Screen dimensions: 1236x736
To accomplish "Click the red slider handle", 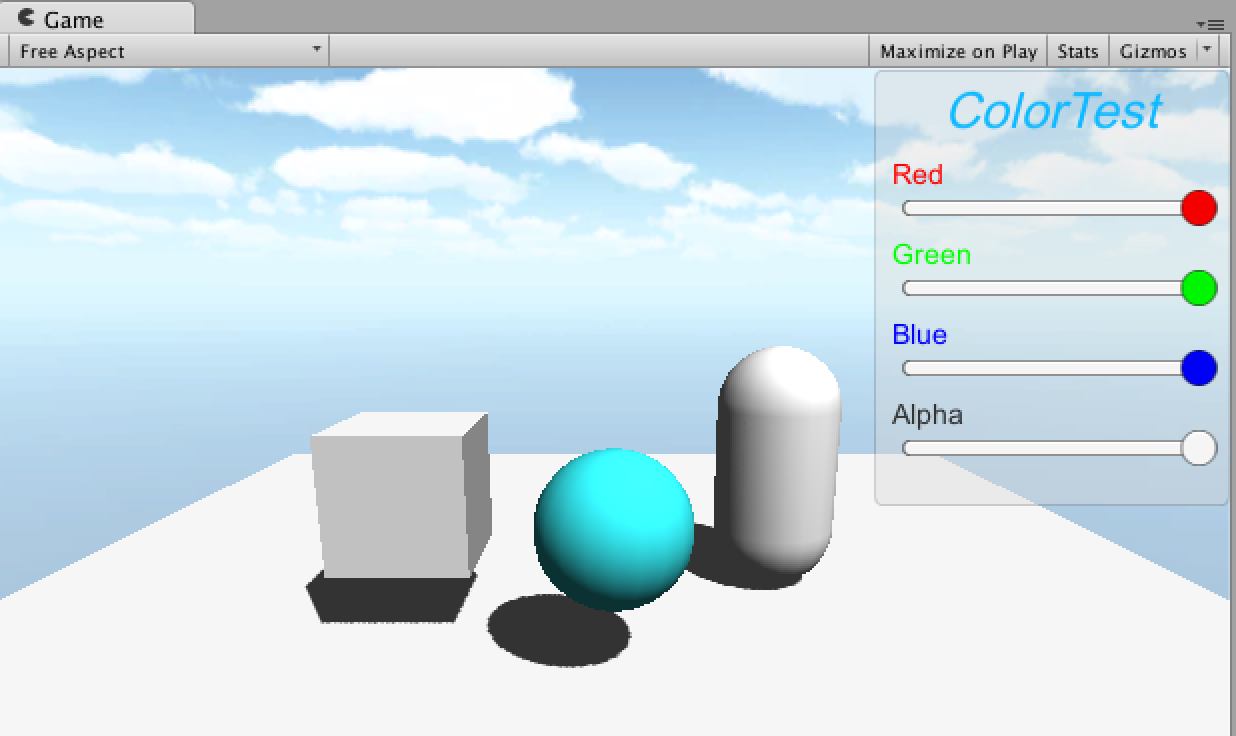I will (x=1199, y=208).
